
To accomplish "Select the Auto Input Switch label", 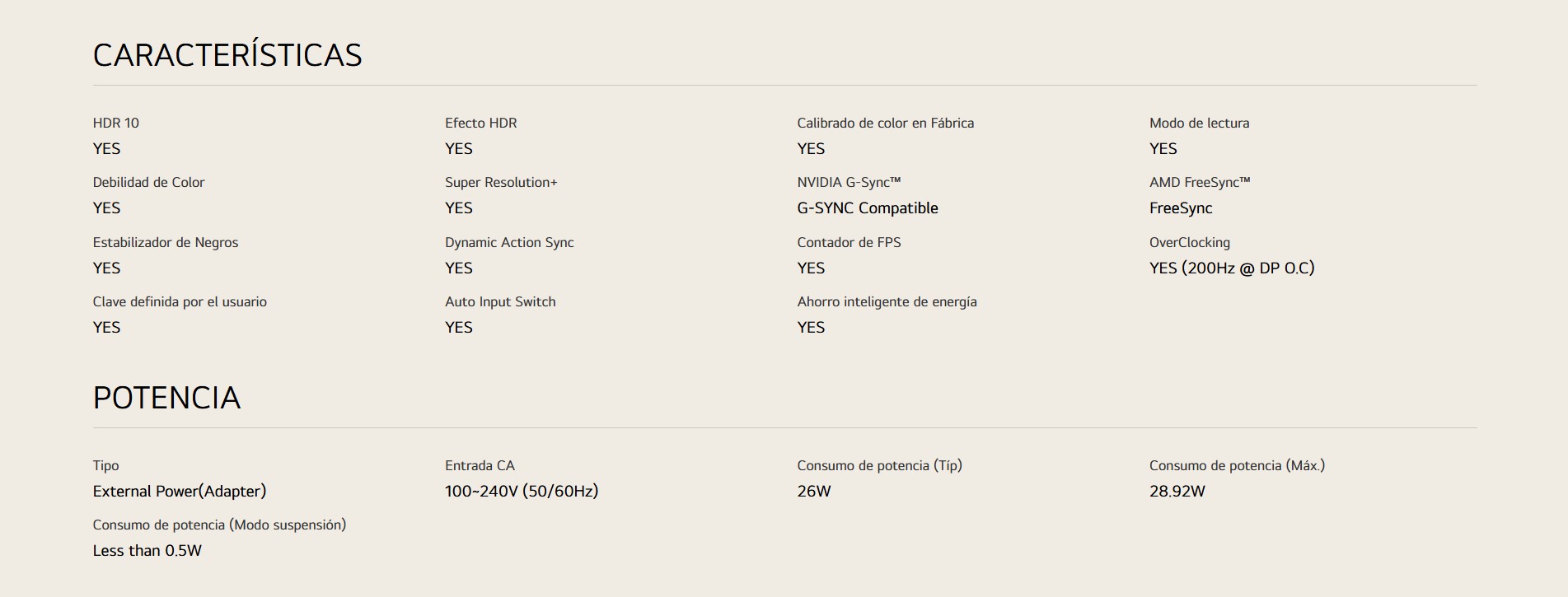I will point(500,301).
